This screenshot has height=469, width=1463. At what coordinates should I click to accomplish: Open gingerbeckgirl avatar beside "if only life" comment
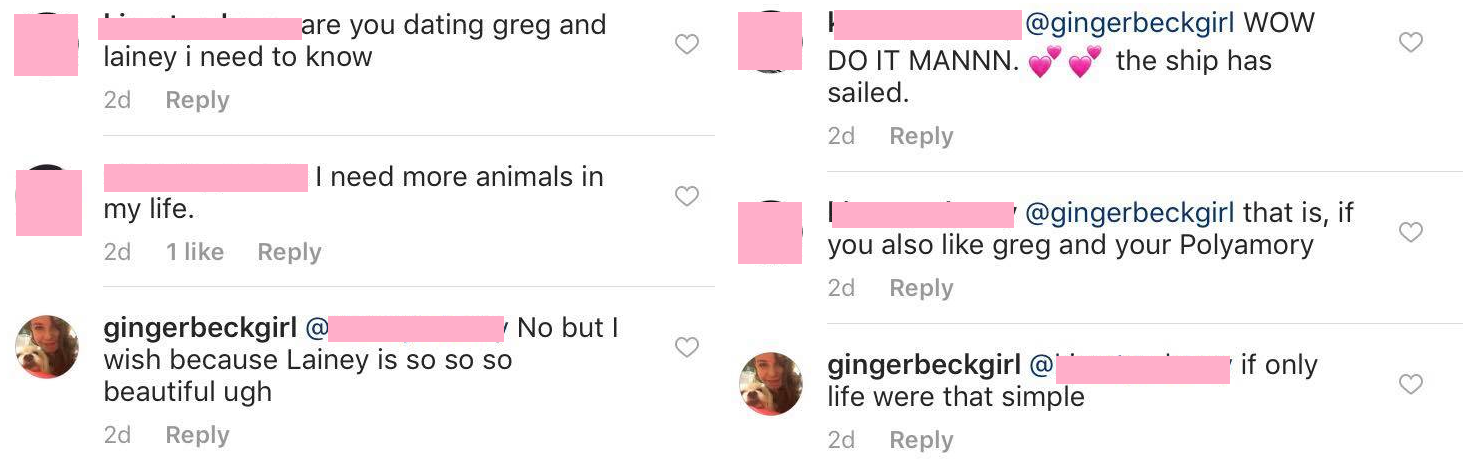770,383
